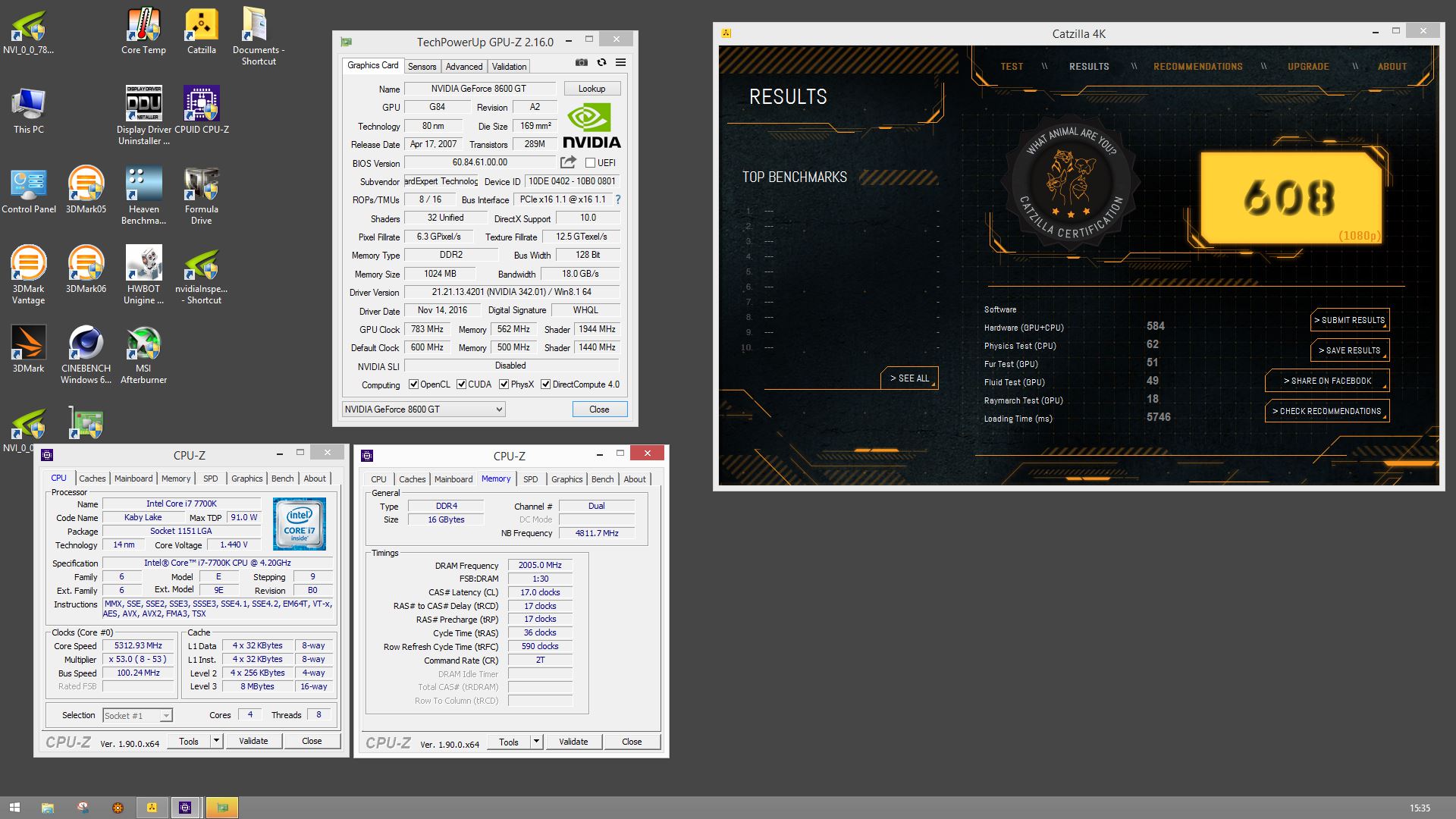Click GPU-Z refresh icon
This screenshot has height=819, width=1456.
coord(601,63)
